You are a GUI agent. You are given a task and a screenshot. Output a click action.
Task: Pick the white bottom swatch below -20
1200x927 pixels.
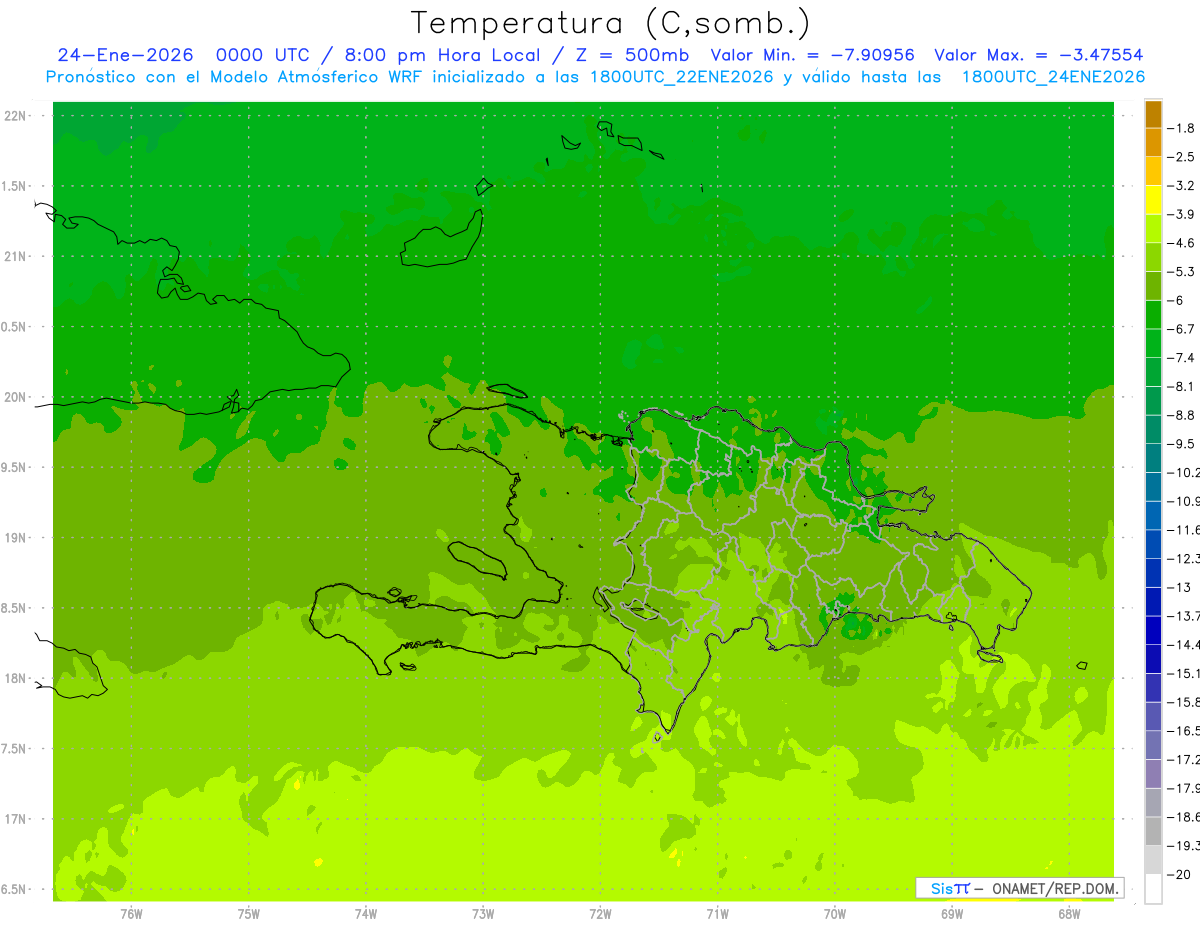pos(1153,889)
